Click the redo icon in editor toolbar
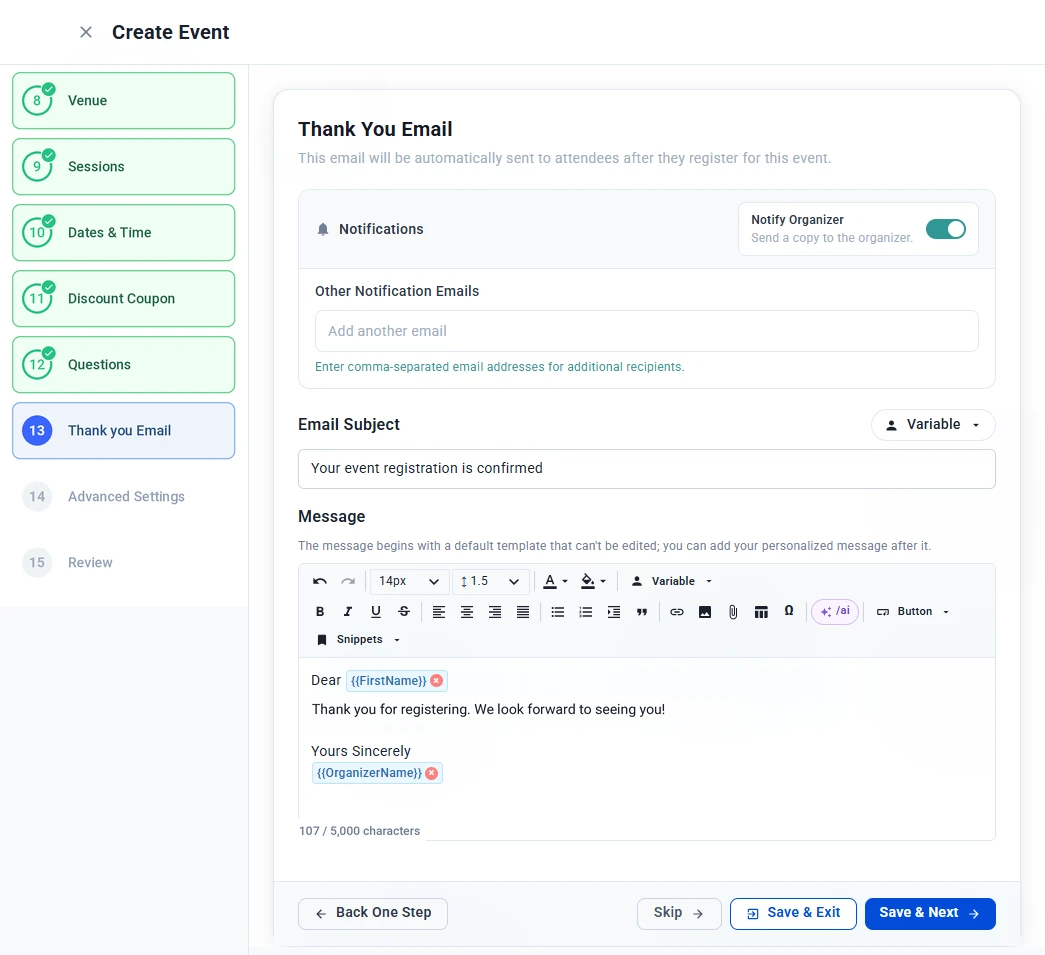1045x955 pixels. point(348,581)
